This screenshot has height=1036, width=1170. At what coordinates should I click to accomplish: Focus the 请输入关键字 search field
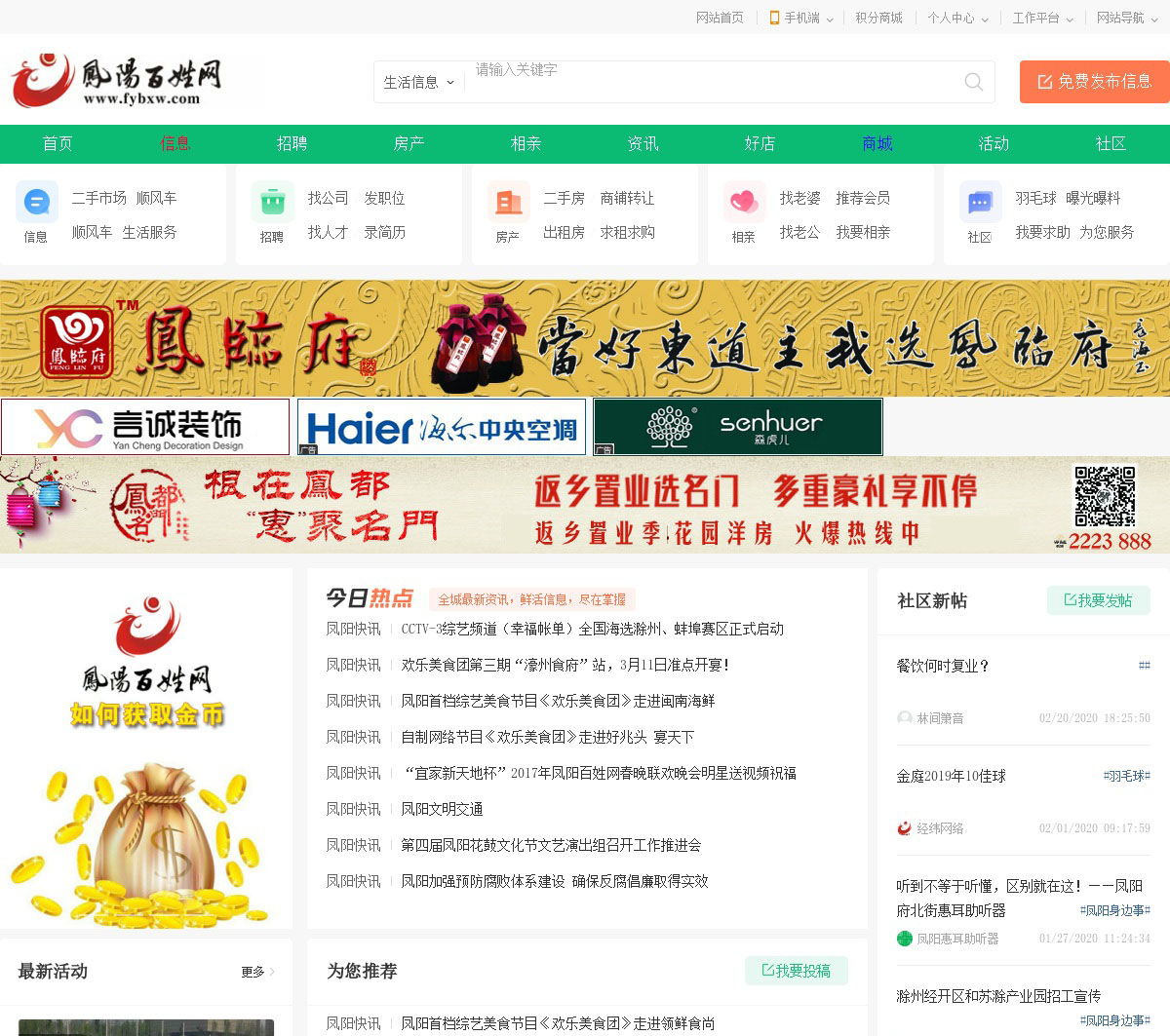point(712,82)
